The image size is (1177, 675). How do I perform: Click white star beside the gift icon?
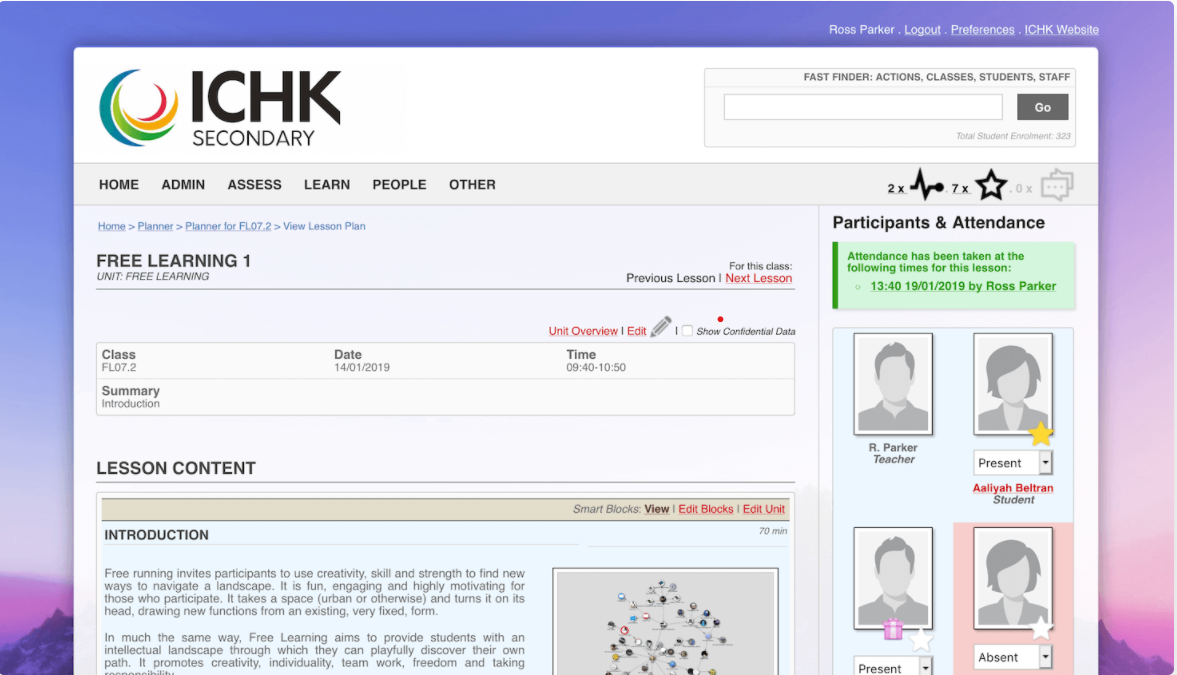click(921, 640)
